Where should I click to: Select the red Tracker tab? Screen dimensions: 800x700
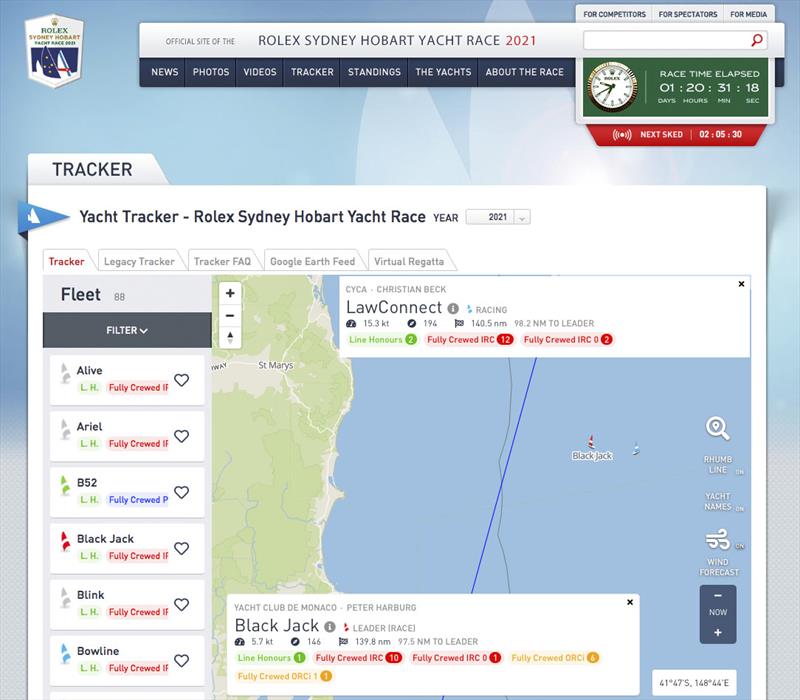coord(66,261)
